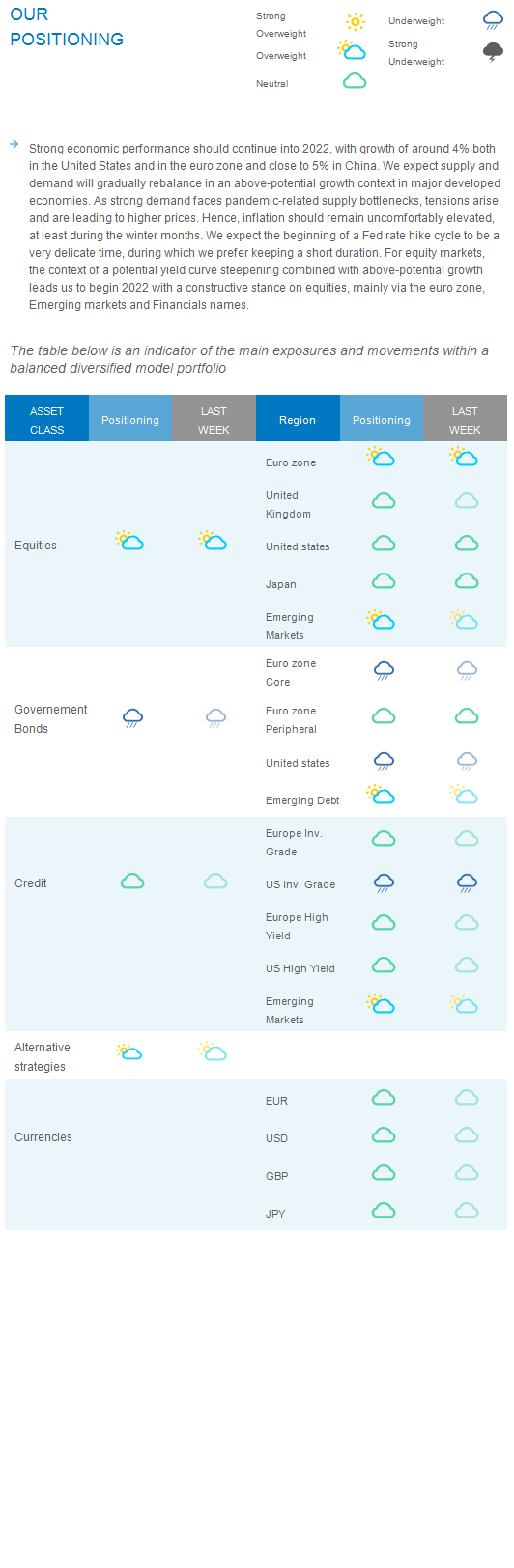
Task: Click the OUR POSITIONING heading
Action: pyautogui.click(x=67, y=27)
